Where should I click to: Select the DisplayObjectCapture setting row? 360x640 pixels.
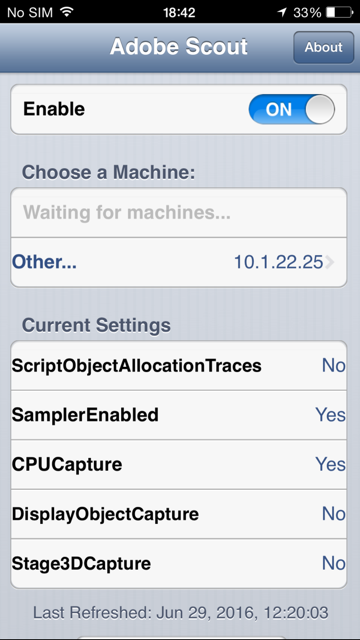click(x=179, y=514)
